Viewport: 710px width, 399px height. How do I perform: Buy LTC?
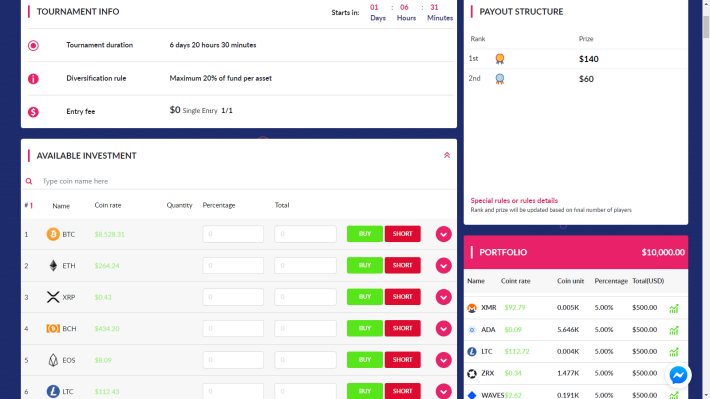pos(365,391)
